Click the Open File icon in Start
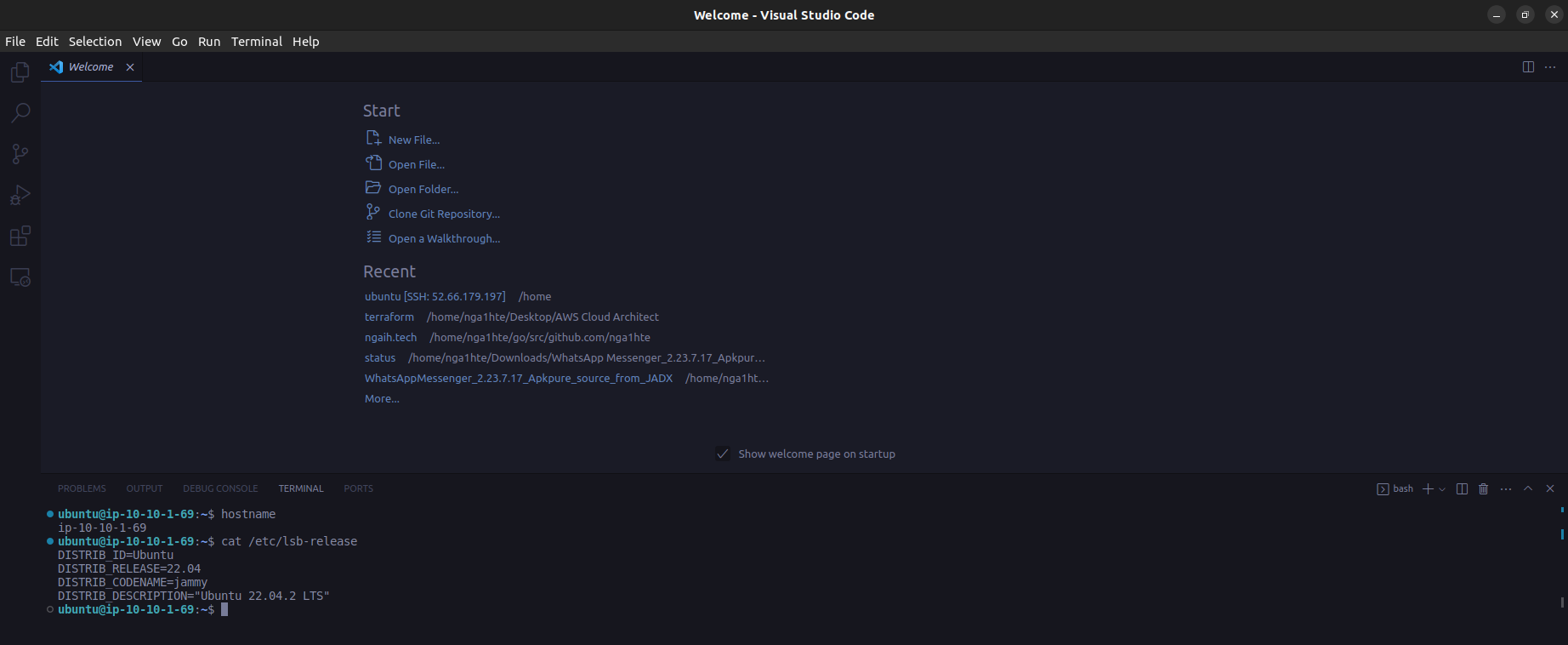The height and width of the screenshot is (645, 1568). pyautogui.click(x=373, y=163)
